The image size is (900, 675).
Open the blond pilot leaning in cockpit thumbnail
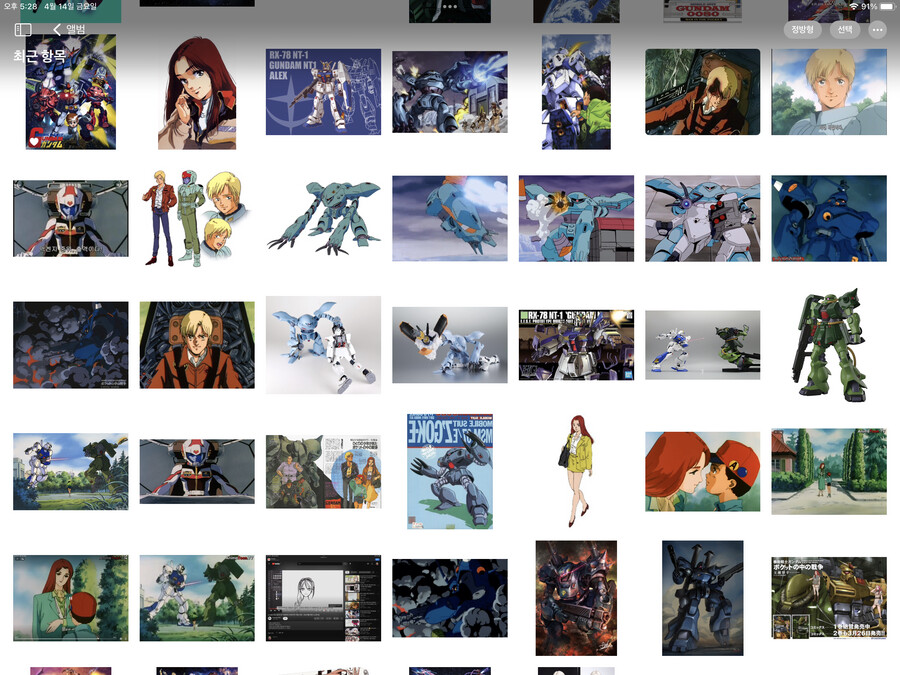(703, 92)
